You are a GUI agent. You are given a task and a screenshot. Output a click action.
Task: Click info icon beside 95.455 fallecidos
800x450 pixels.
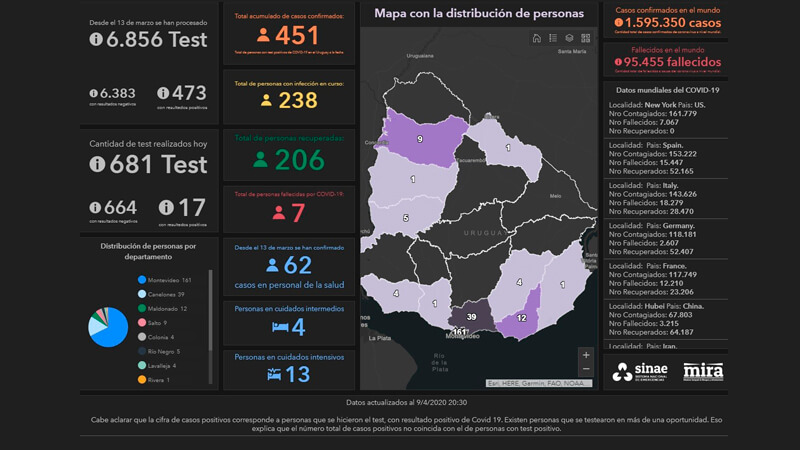point(618,62)
